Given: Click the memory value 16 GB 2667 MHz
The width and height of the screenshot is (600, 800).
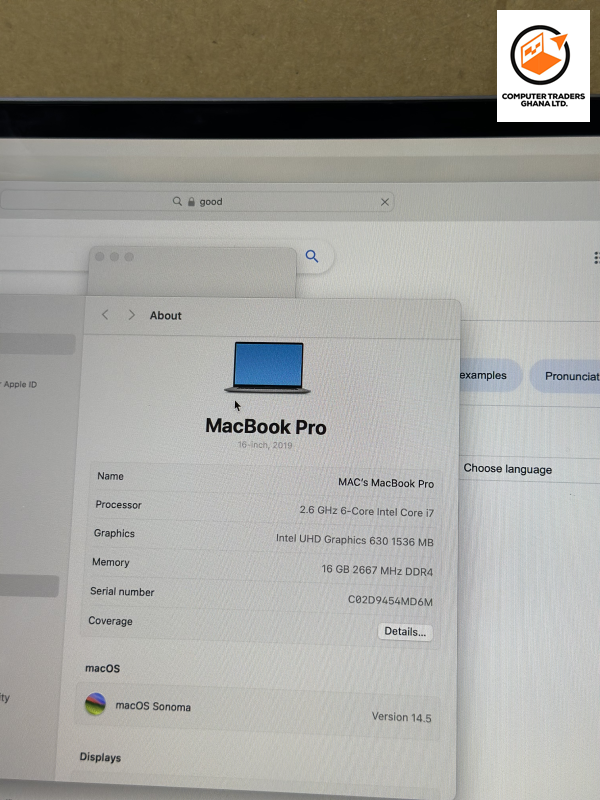Looking at the screenshot, I should coord(377,570).
